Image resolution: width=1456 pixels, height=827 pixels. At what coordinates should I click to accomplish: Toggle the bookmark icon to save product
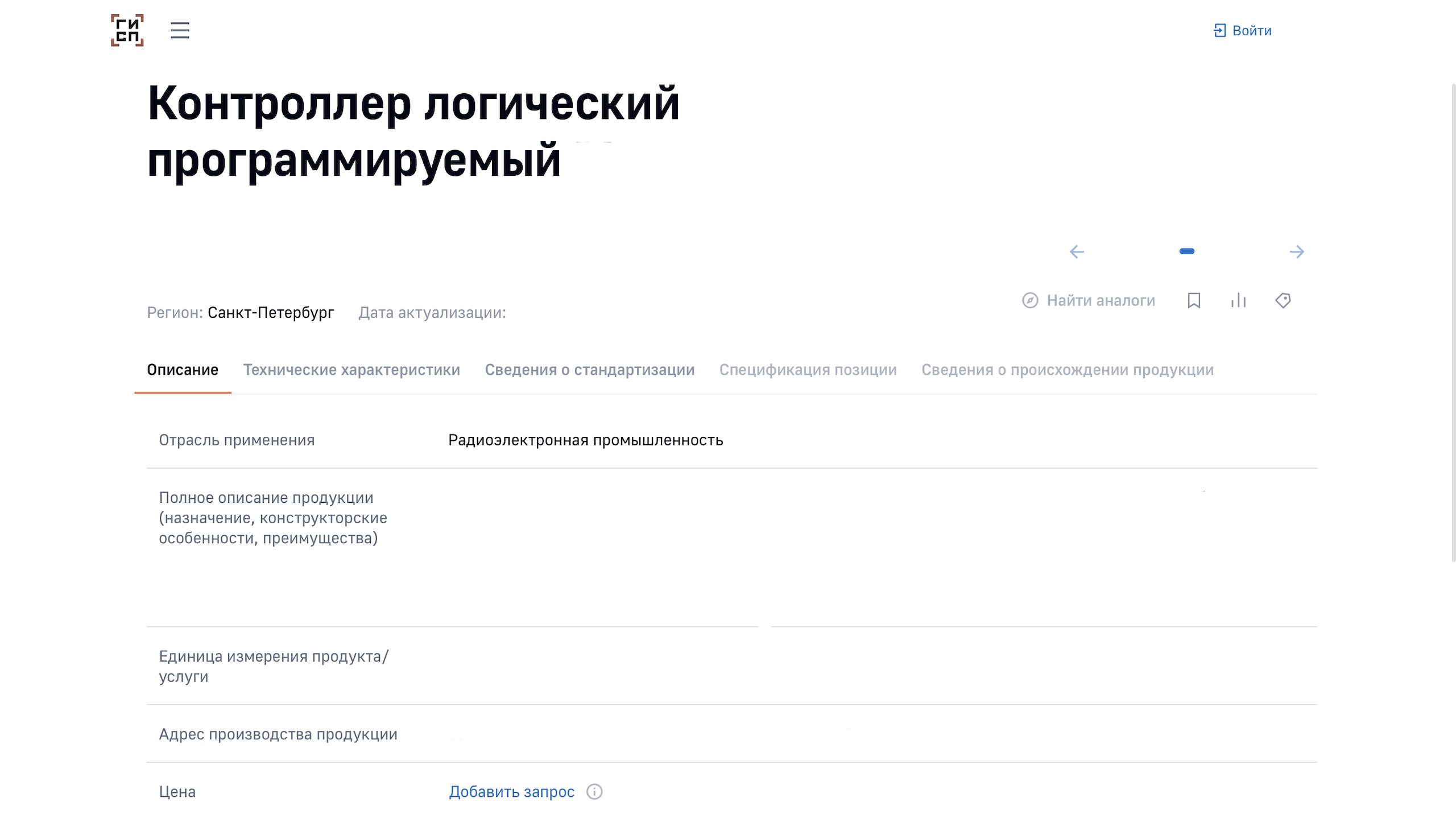pyautogui.click(x=1194, y=300)
